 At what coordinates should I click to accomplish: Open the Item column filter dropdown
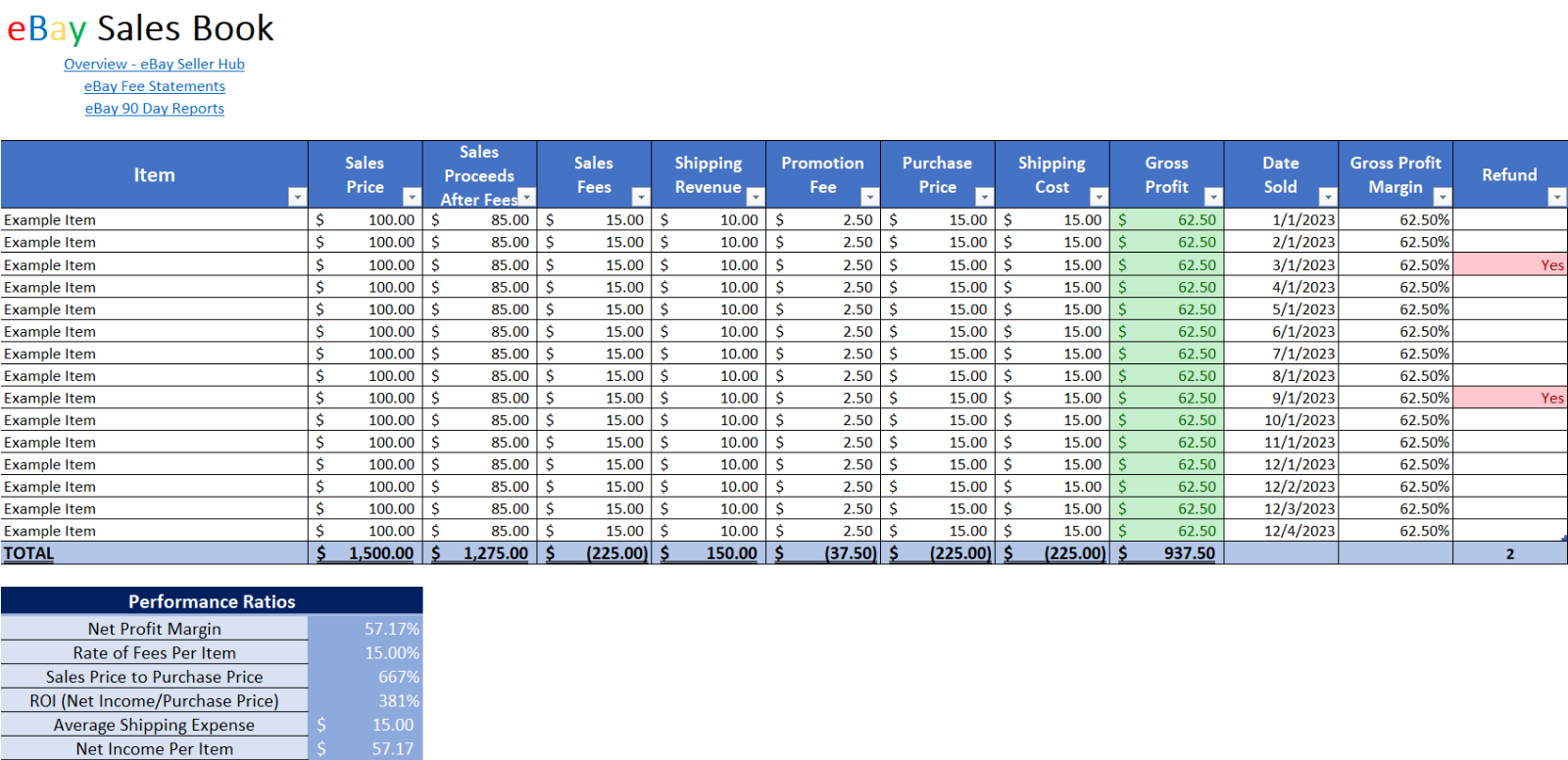tap(297, 197)
